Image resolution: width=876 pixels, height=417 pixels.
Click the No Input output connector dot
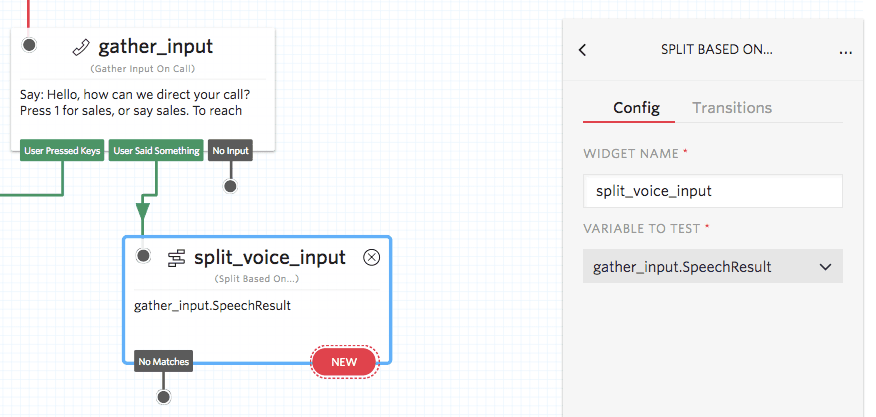(x=230, y=186)
